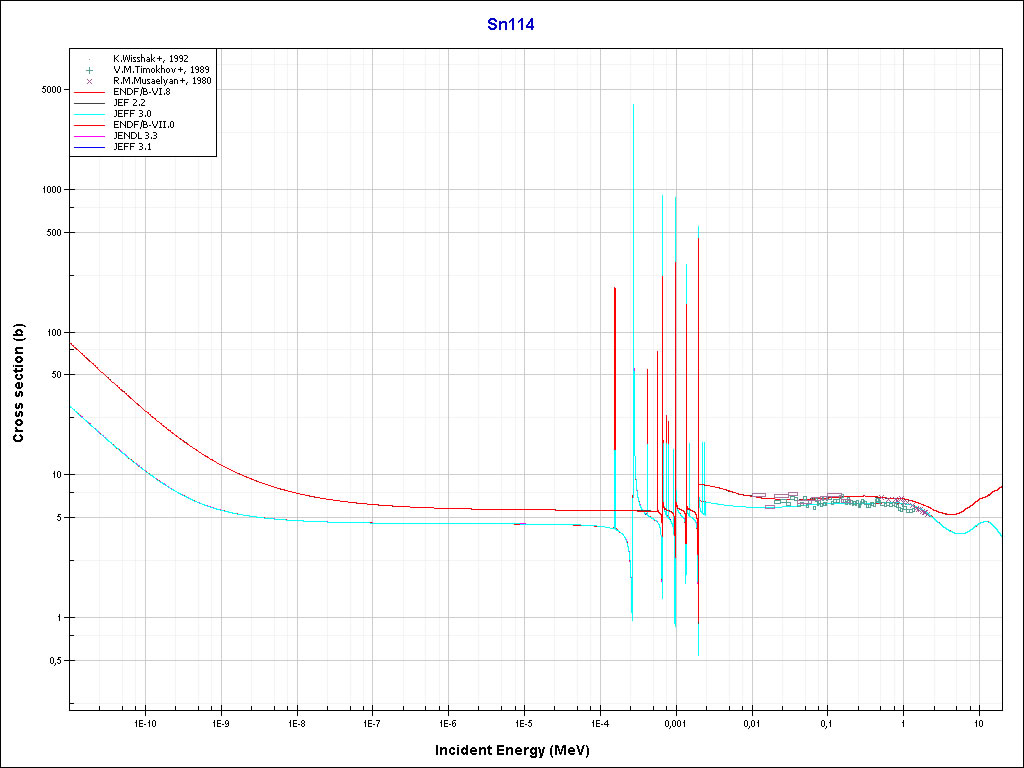The image size is (1024, 768).
Task: Click the R.M.Musaelyan+, 1980 cross marker
Action: (89, 81)
